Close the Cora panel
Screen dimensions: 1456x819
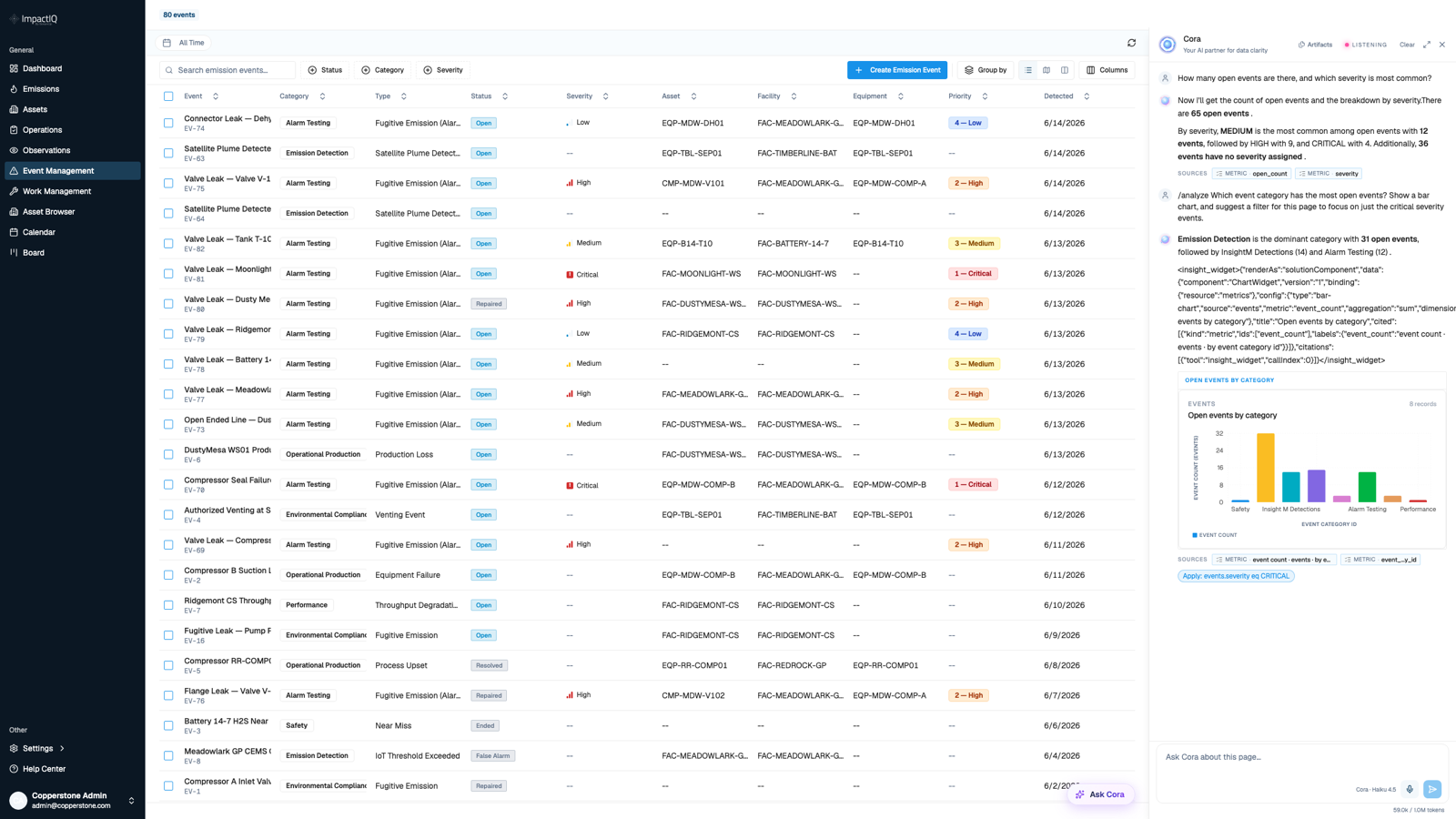click(x=1442, y=45)
